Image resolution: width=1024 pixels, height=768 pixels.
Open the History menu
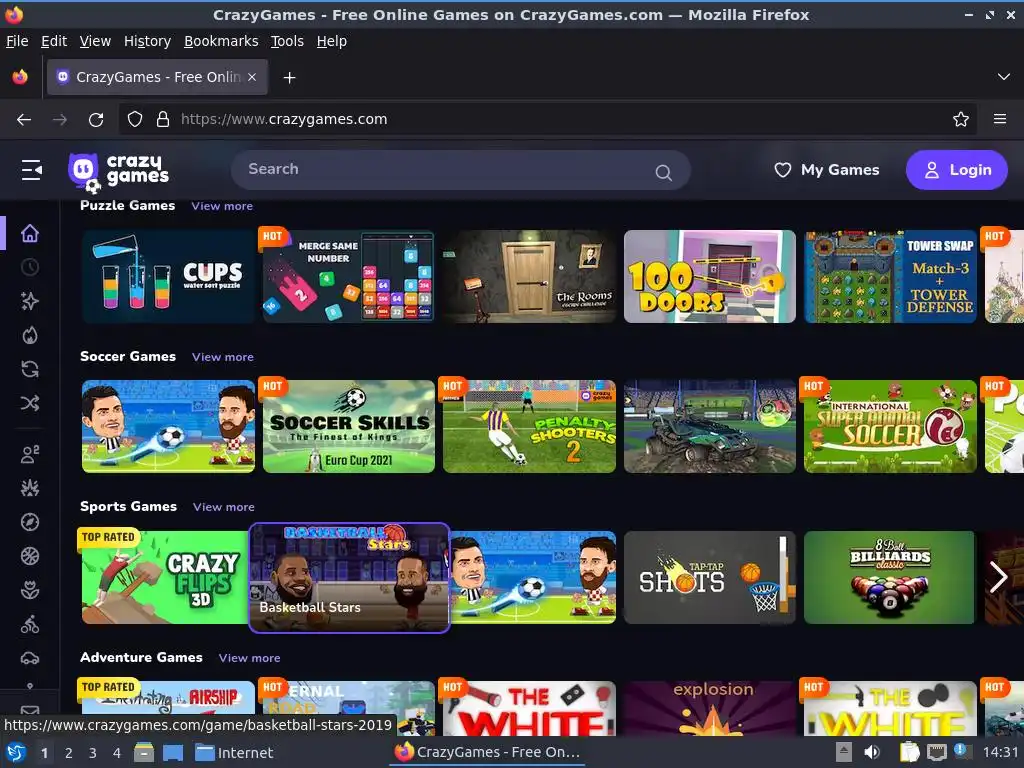pos(147,41)
